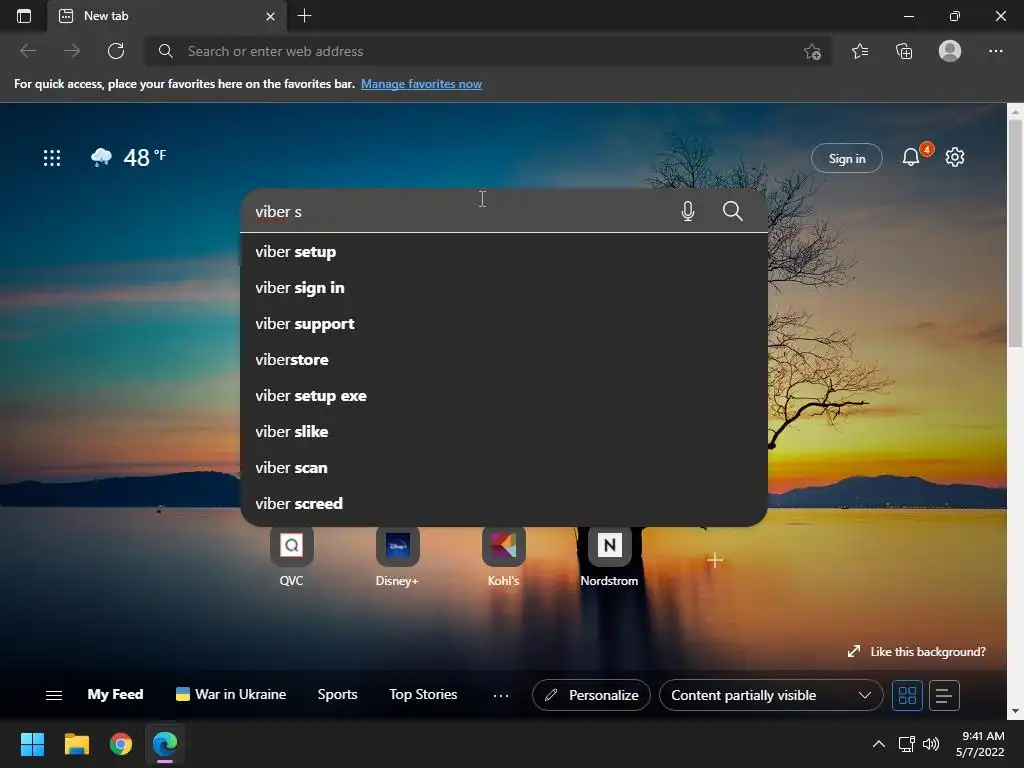This screenshot has width=1024, height=768.
Task: Launch Chrome from the taskbar
Action: pos(121,744)
